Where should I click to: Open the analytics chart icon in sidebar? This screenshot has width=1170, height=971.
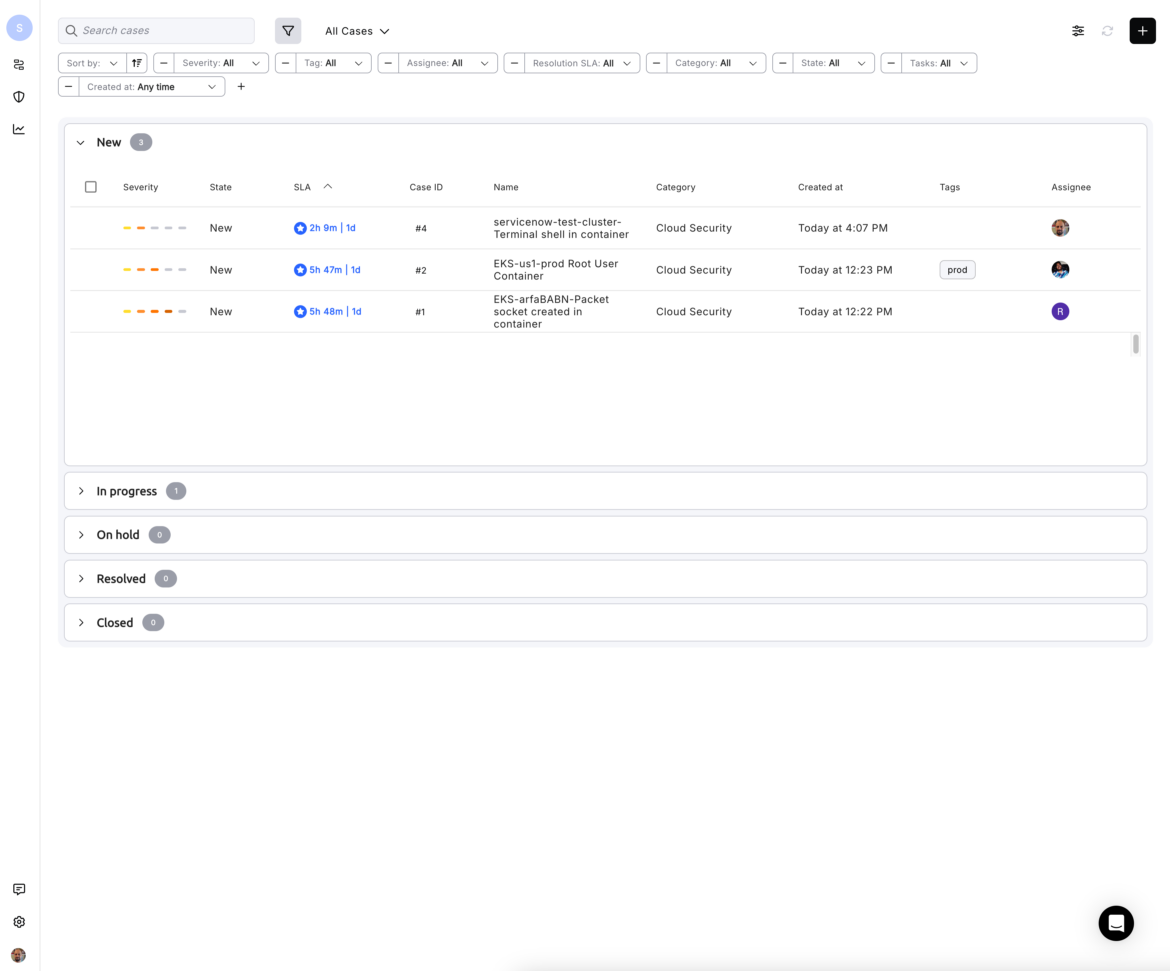[19, 129]
